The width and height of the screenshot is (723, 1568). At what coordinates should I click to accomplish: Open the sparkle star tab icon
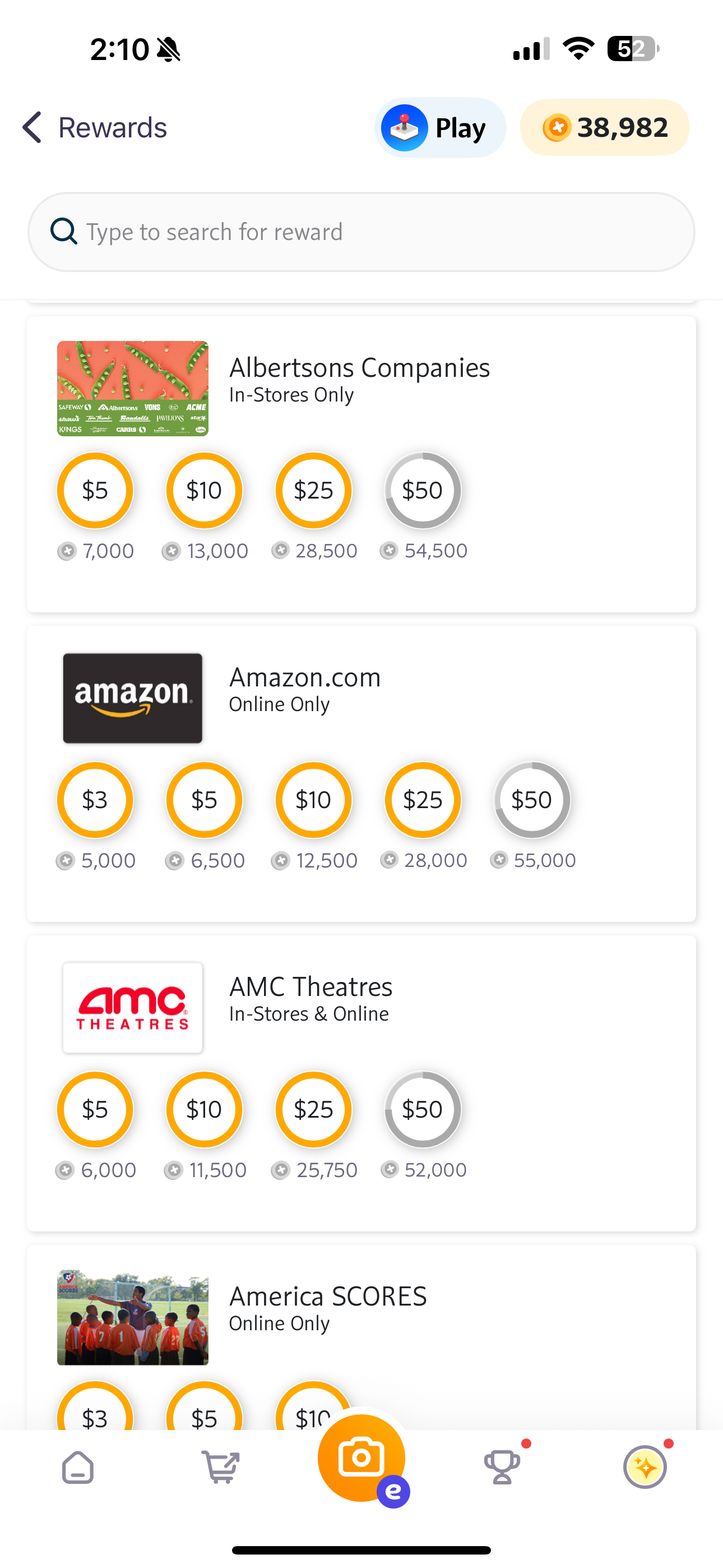pyautogui.click(x=645, y=1467)
